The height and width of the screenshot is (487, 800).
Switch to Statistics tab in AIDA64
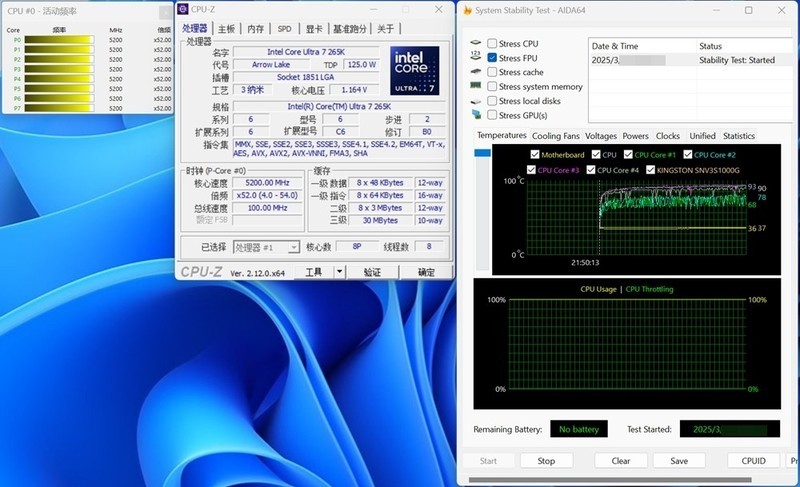738,136
